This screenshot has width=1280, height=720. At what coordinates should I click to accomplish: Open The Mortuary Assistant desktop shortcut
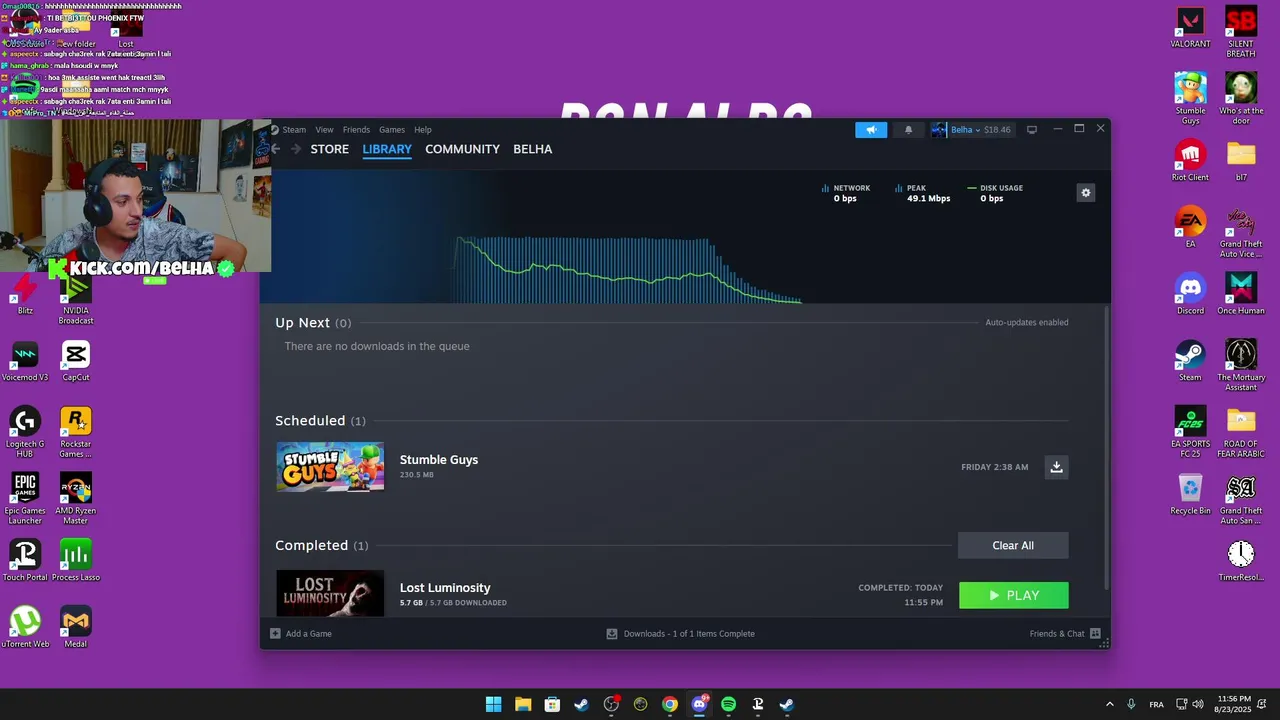tap(1241, 366)
